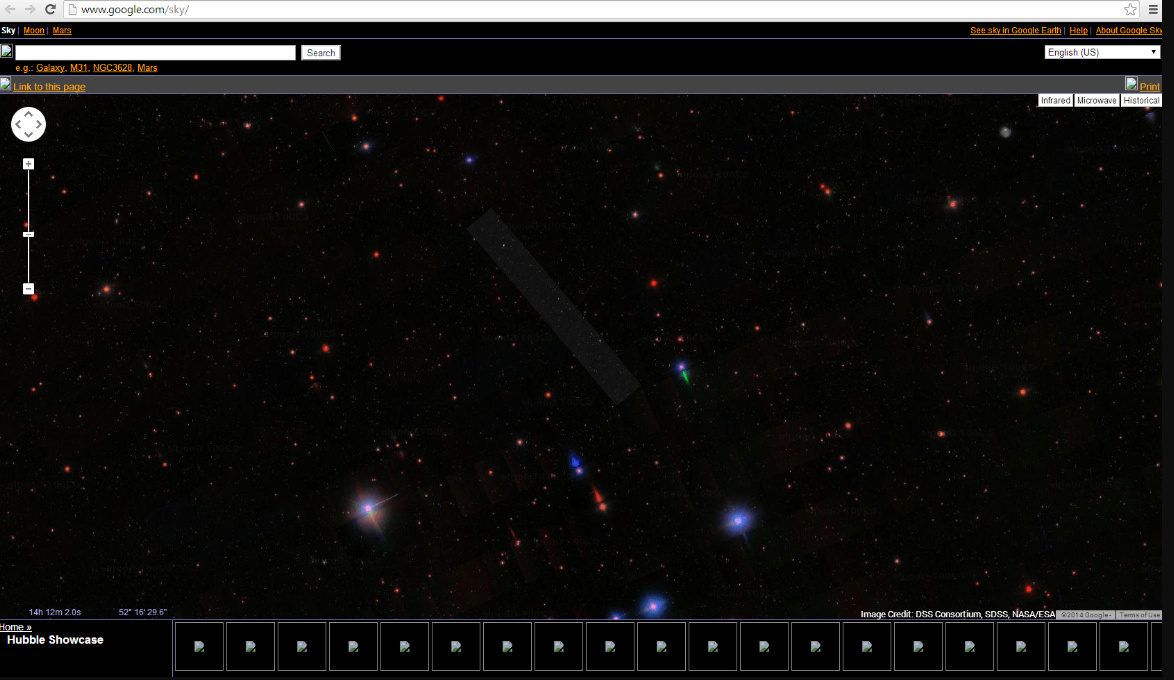
Task: Reload the page in browser
Action: [51, 9]
